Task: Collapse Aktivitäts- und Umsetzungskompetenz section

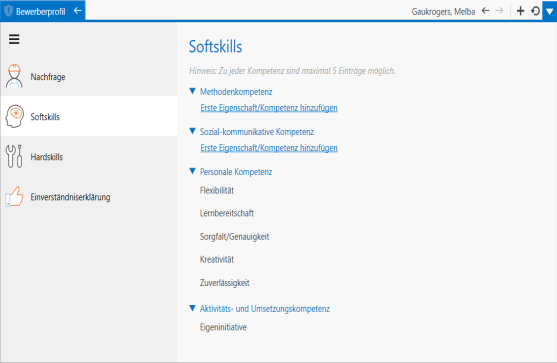Action: (x=193, y=308)
